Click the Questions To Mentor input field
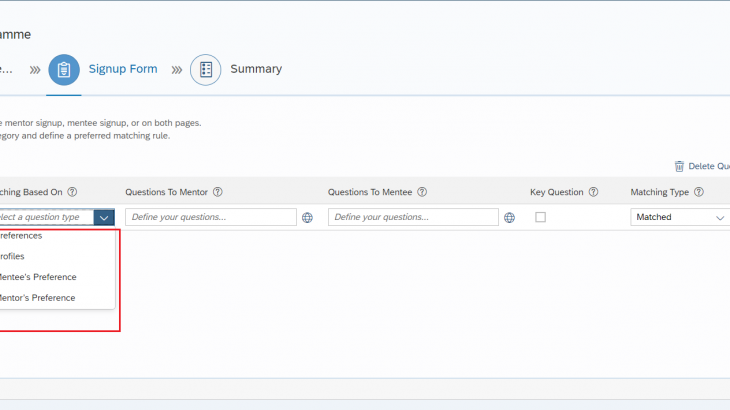The image size is (730, 410). (x=210, y=217)
